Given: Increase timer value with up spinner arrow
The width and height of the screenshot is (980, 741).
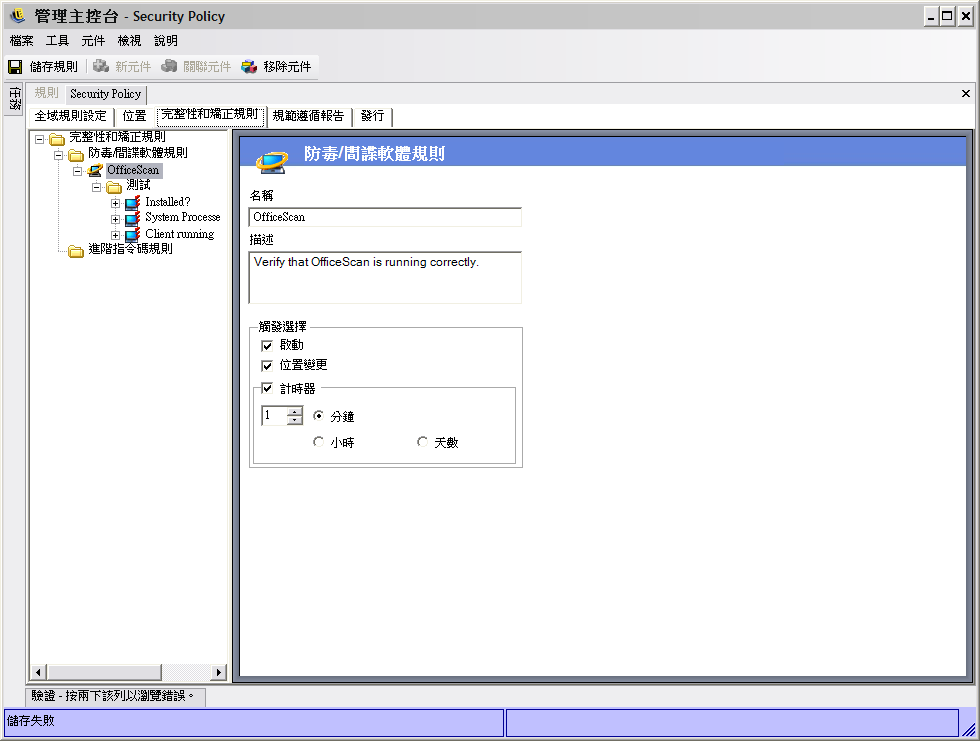Looking at the screenshot, I should click(x=294, y=412).
